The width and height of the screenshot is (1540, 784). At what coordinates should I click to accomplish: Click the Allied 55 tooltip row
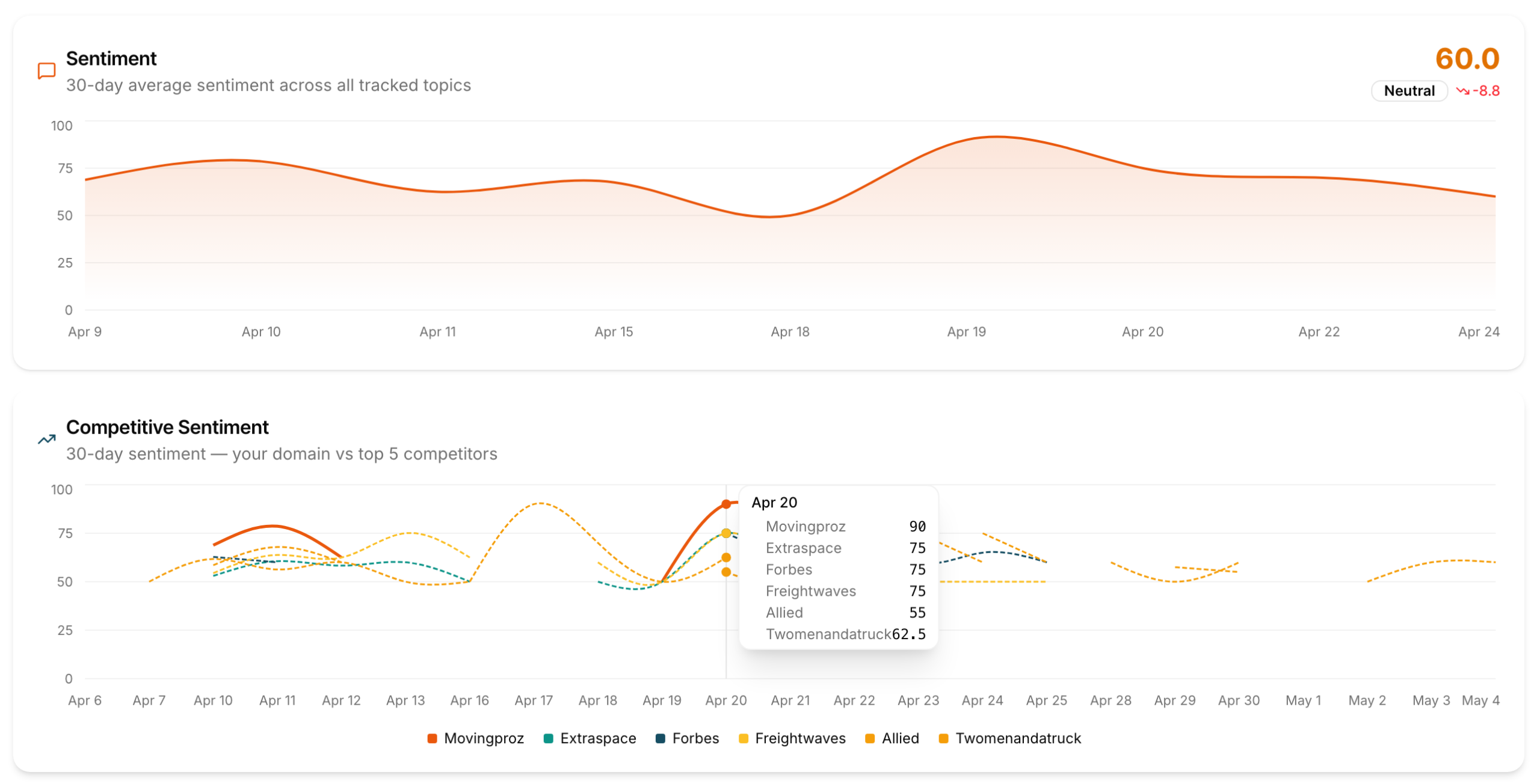(x=845, y=613)
